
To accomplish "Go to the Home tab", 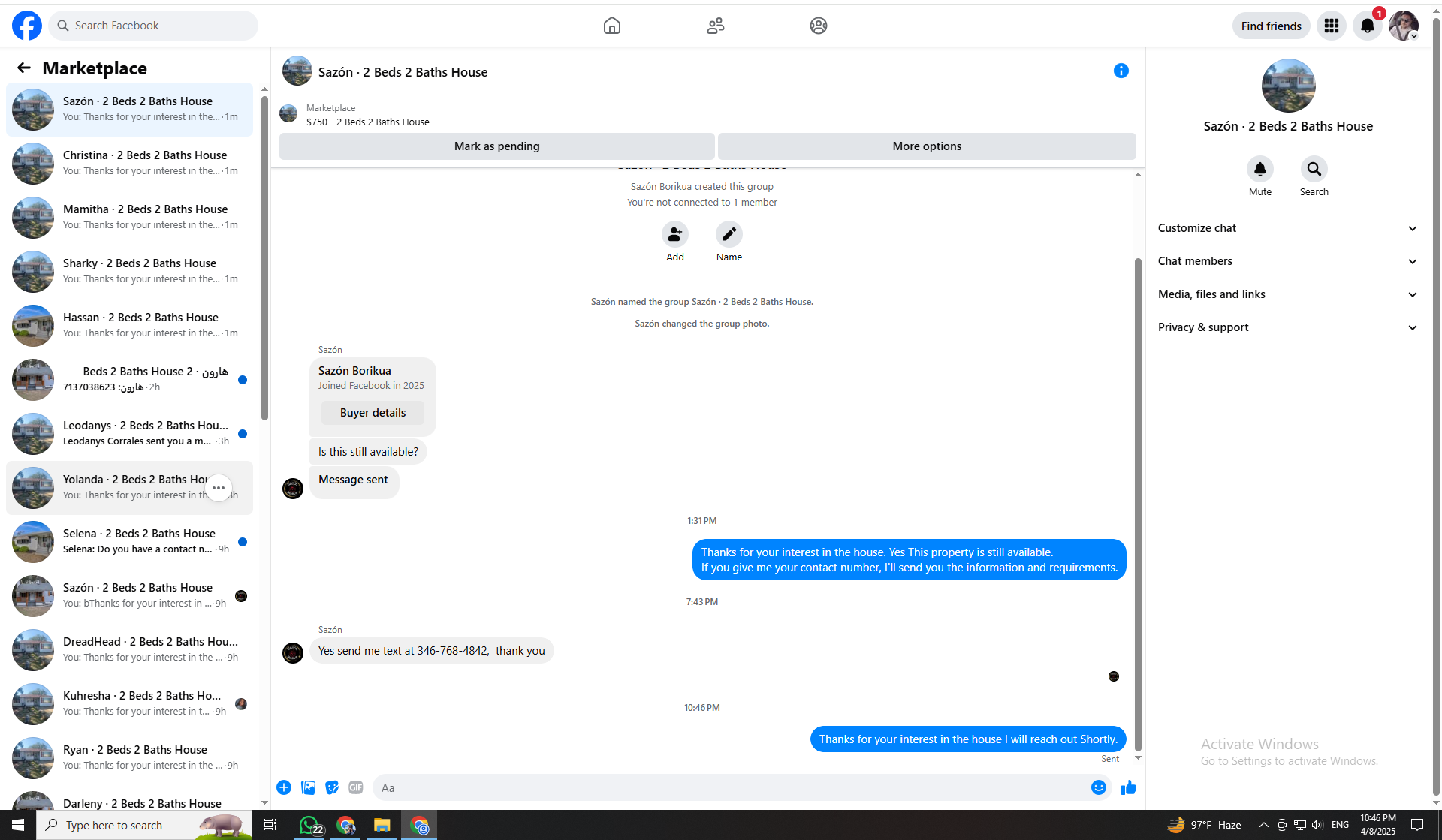I will (x=611, y=26).
